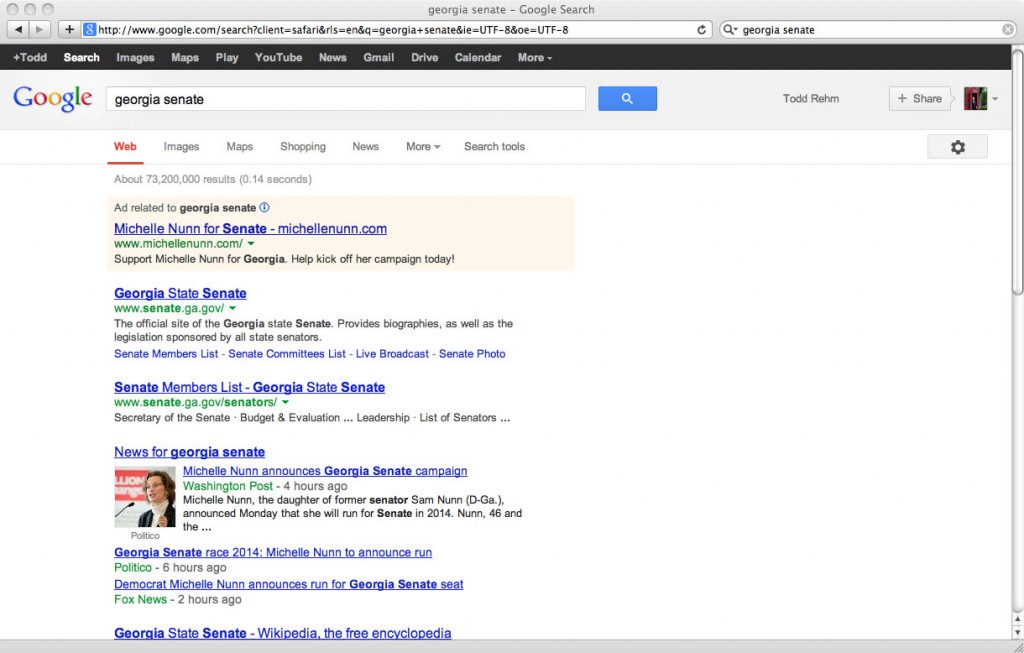Image resolution: width=1024 pixels, height=653 pixels.
Task: Open Play in the black Google bar
Action: tap(227, 57)
